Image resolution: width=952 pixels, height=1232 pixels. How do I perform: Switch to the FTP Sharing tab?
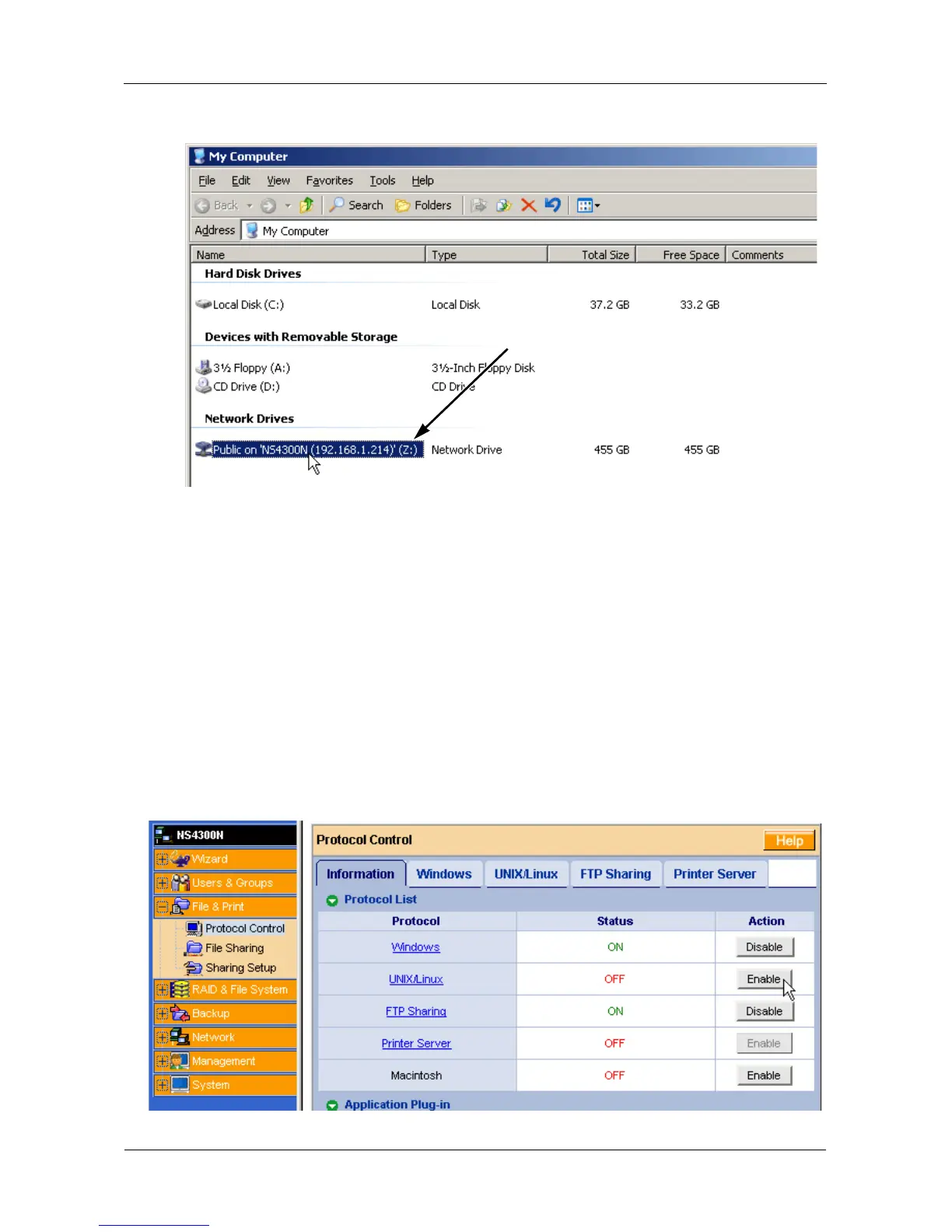[x=616, y=873]
